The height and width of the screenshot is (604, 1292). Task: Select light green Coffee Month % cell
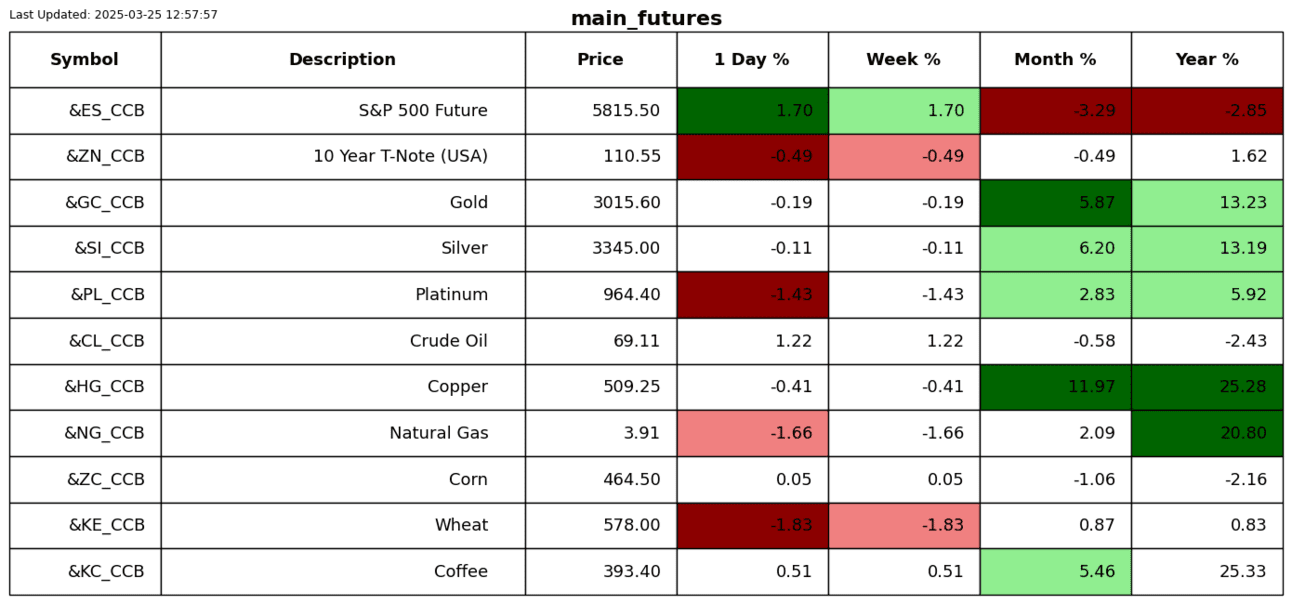click(x=1055, y=571)
